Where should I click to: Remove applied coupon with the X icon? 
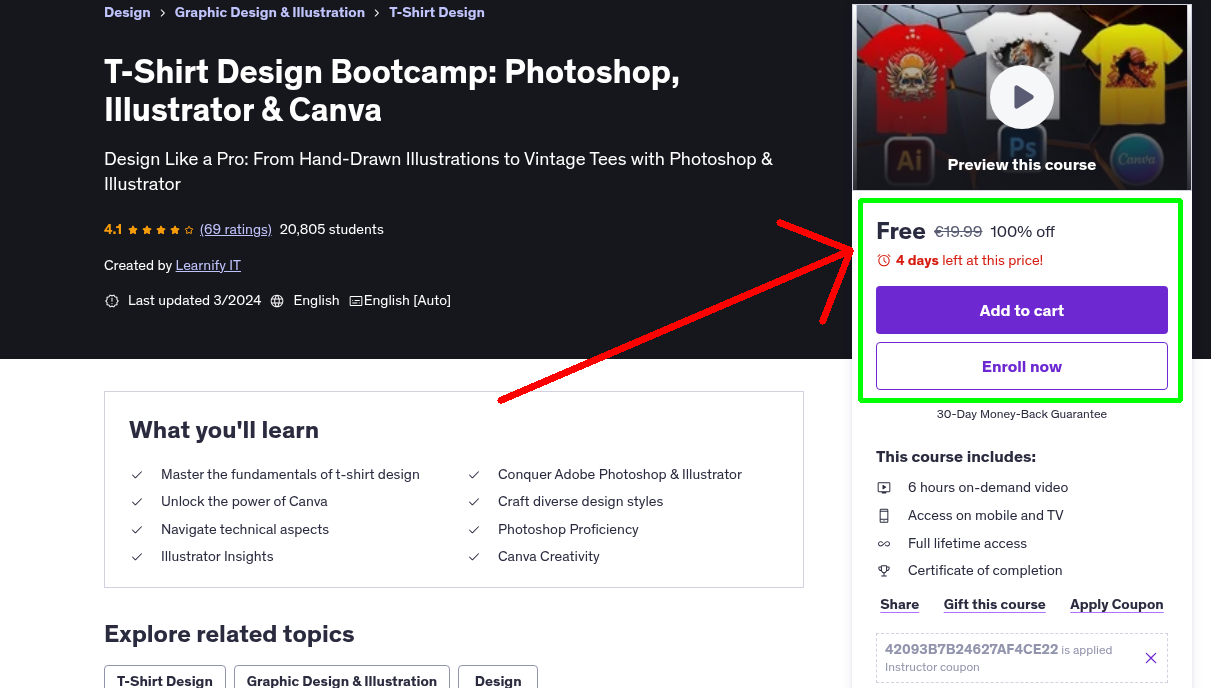1151,658
